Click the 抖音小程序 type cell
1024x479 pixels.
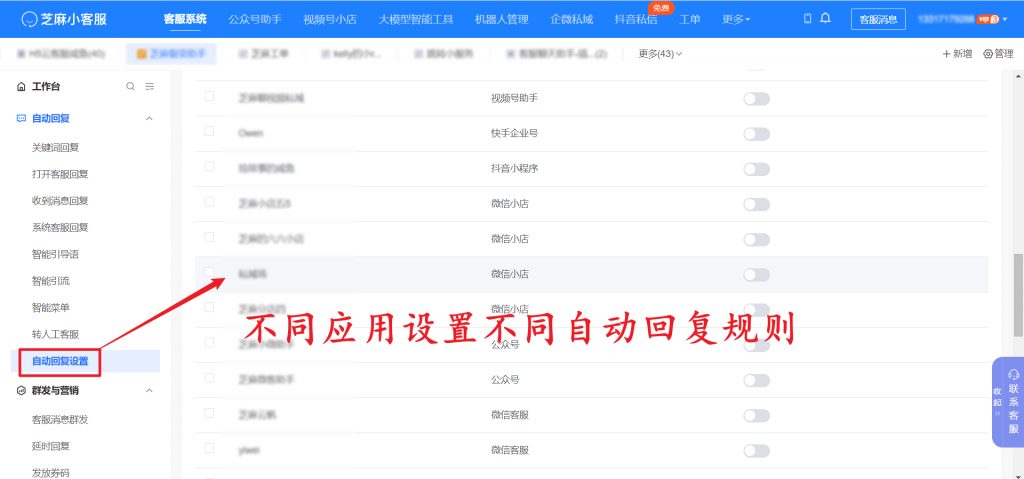point(515,169)
